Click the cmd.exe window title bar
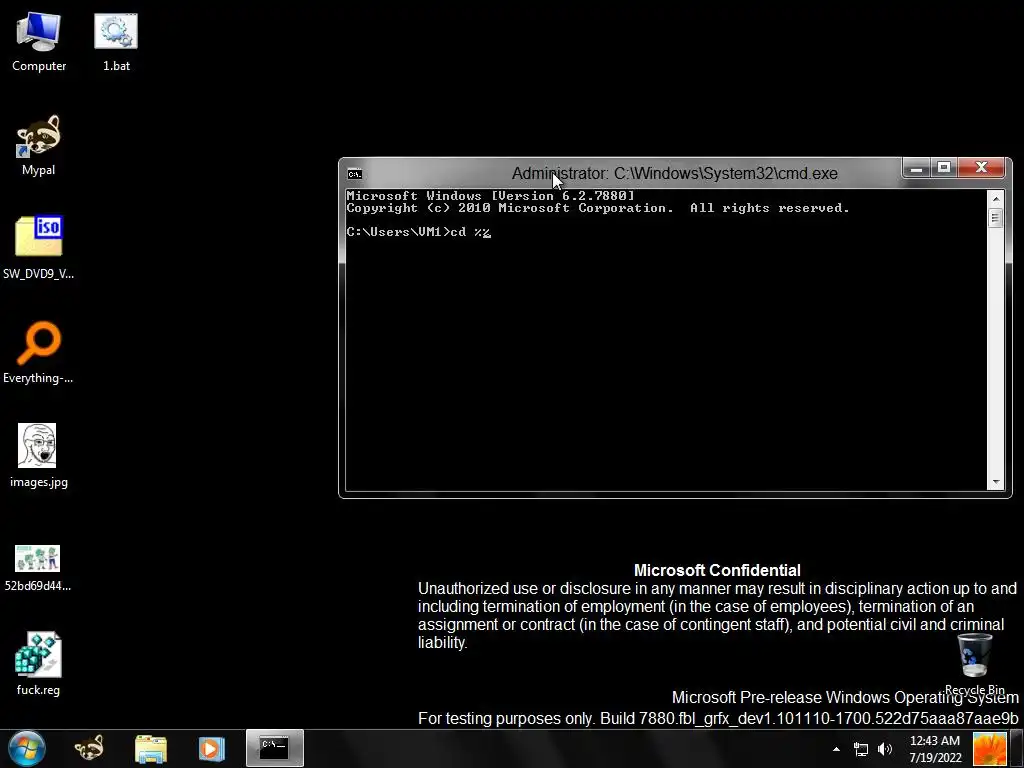Viewport: 1024px width, 768px height. click(x=675, y=174)
